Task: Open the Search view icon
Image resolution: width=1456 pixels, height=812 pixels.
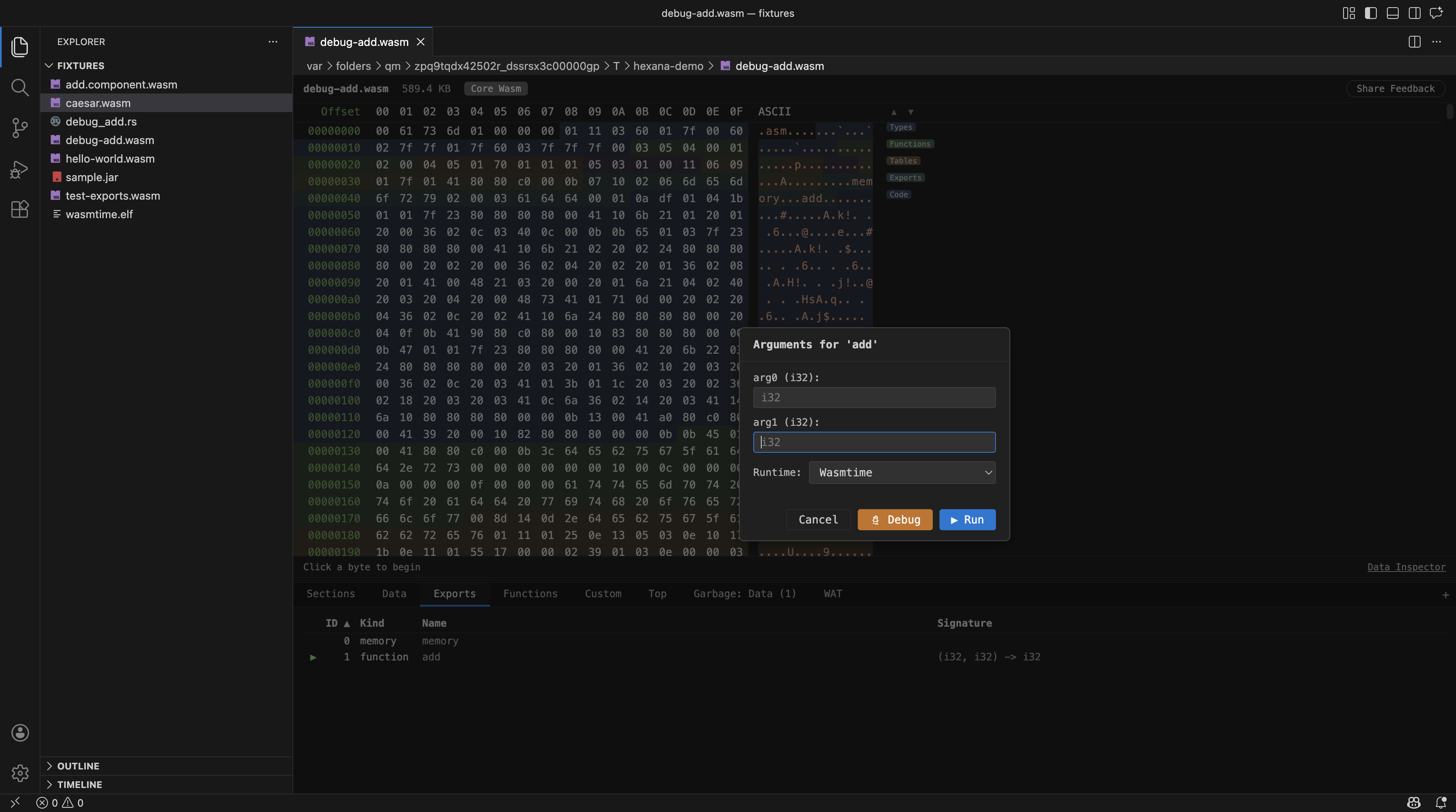Action: [x=20, y=88]
